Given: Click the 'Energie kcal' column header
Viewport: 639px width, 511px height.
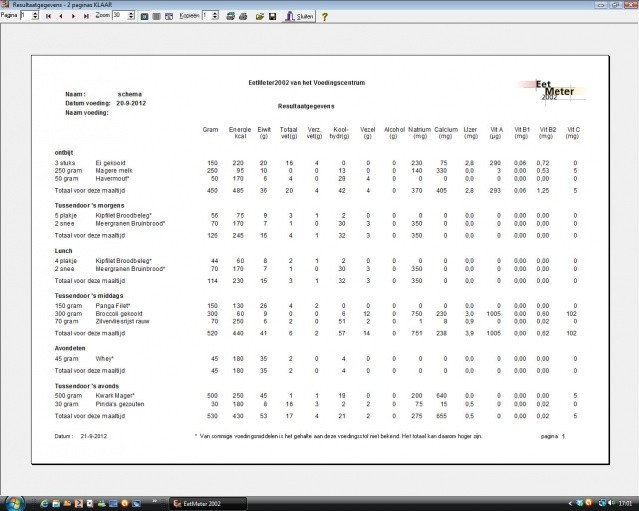Looking at the screenshot, I should pyautogui.click(x=240, y=133).
